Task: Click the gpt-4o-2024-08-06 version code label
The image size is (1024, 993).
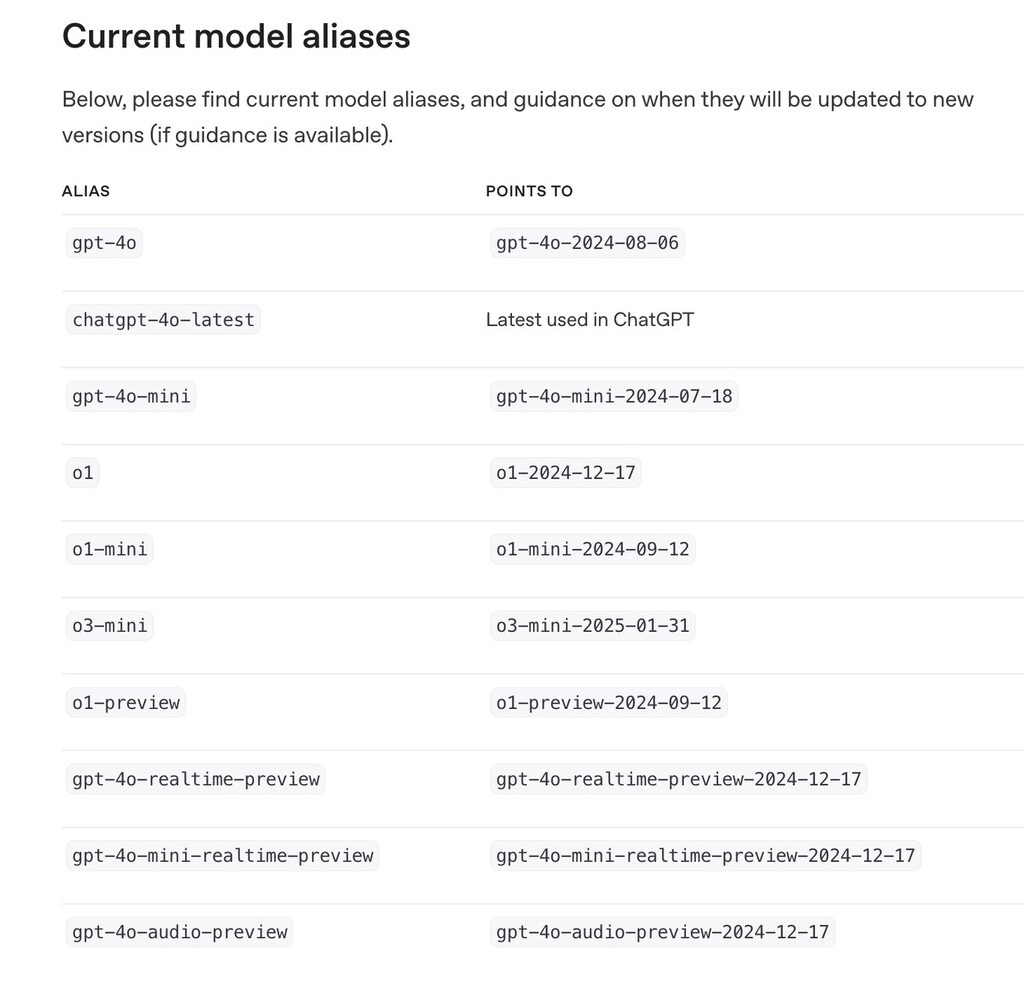Action: click(x=589, y=243)
